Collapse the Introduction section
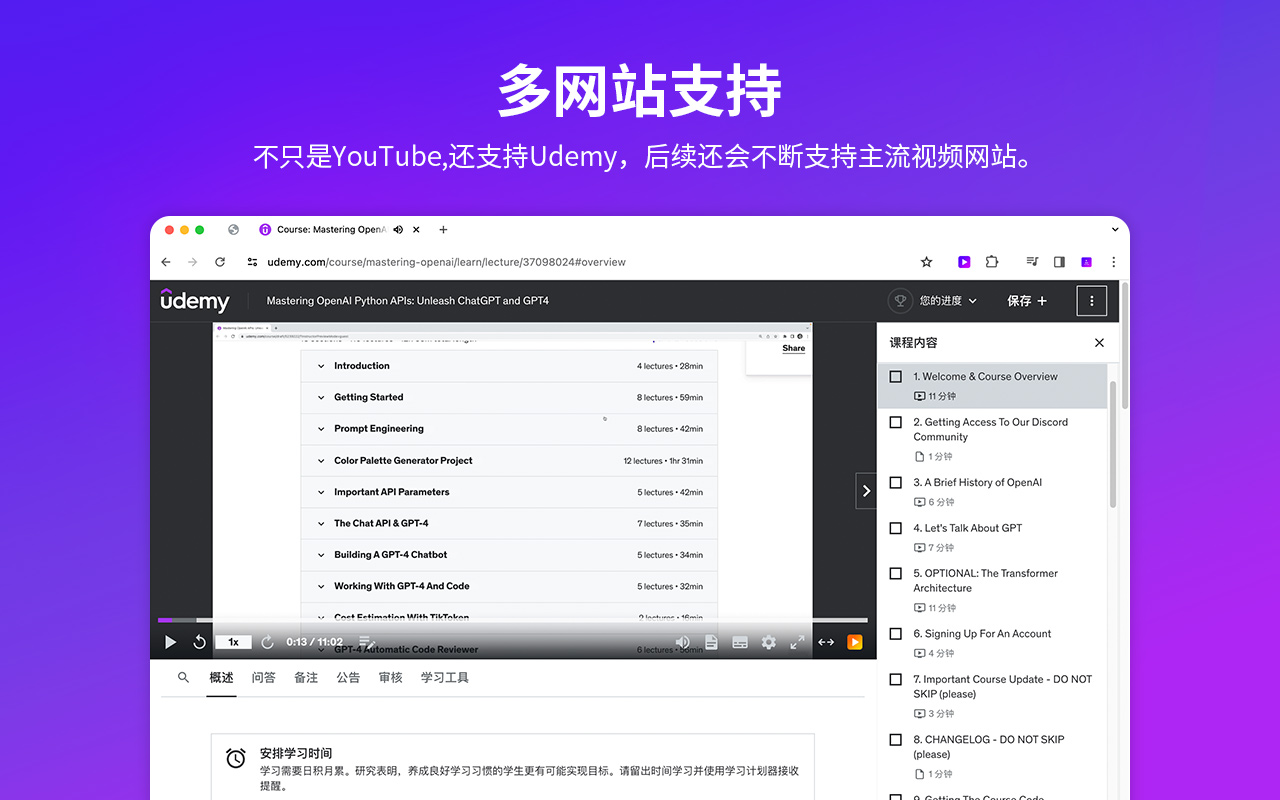The height and width of the screenshot is (800, 1280). coord(322,365)
